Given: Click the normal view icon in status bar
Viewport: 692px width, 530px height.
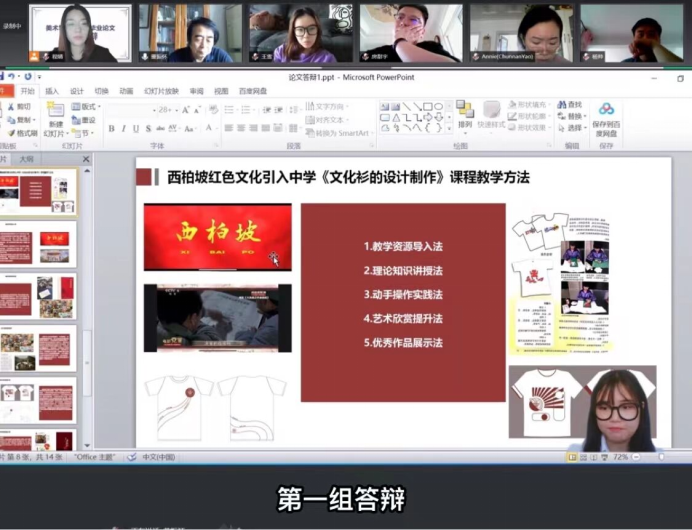Looking at the screenshot, I should (x=572, y=457).
